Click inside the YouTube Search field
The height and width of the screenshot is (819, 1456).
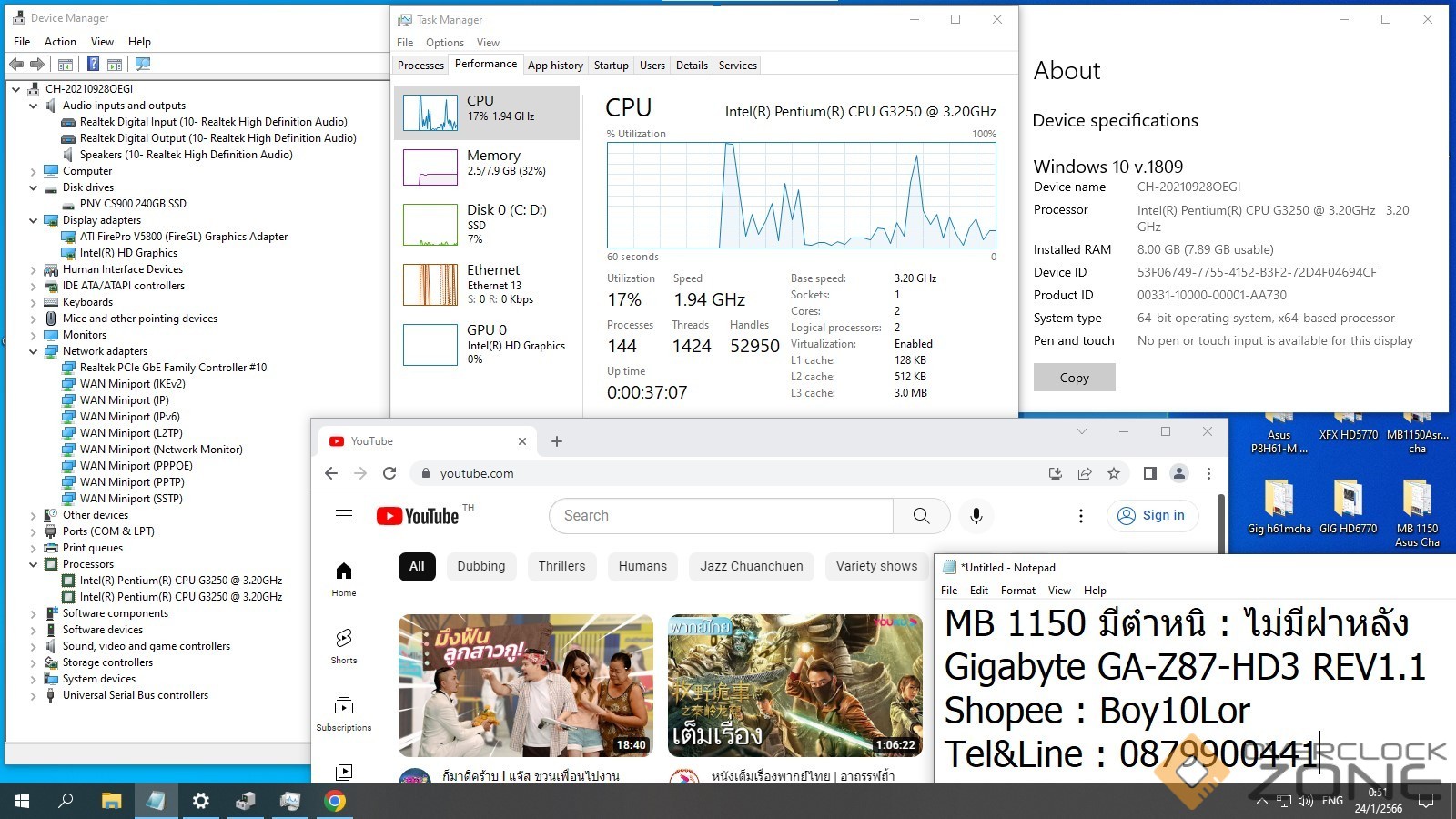tap(719, 516)
